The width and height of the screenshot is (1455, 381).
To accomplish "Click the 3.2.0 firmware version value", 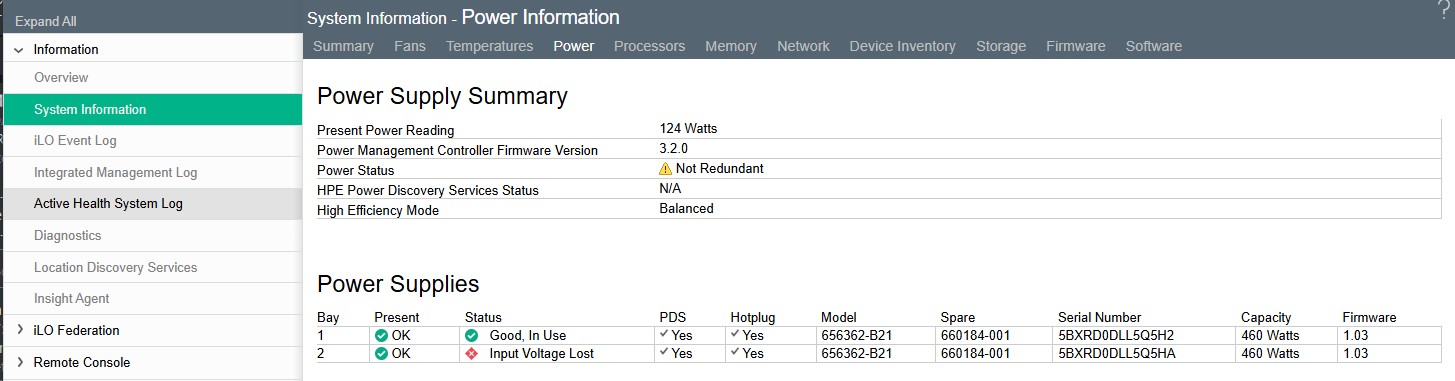I will click(674, 148).
